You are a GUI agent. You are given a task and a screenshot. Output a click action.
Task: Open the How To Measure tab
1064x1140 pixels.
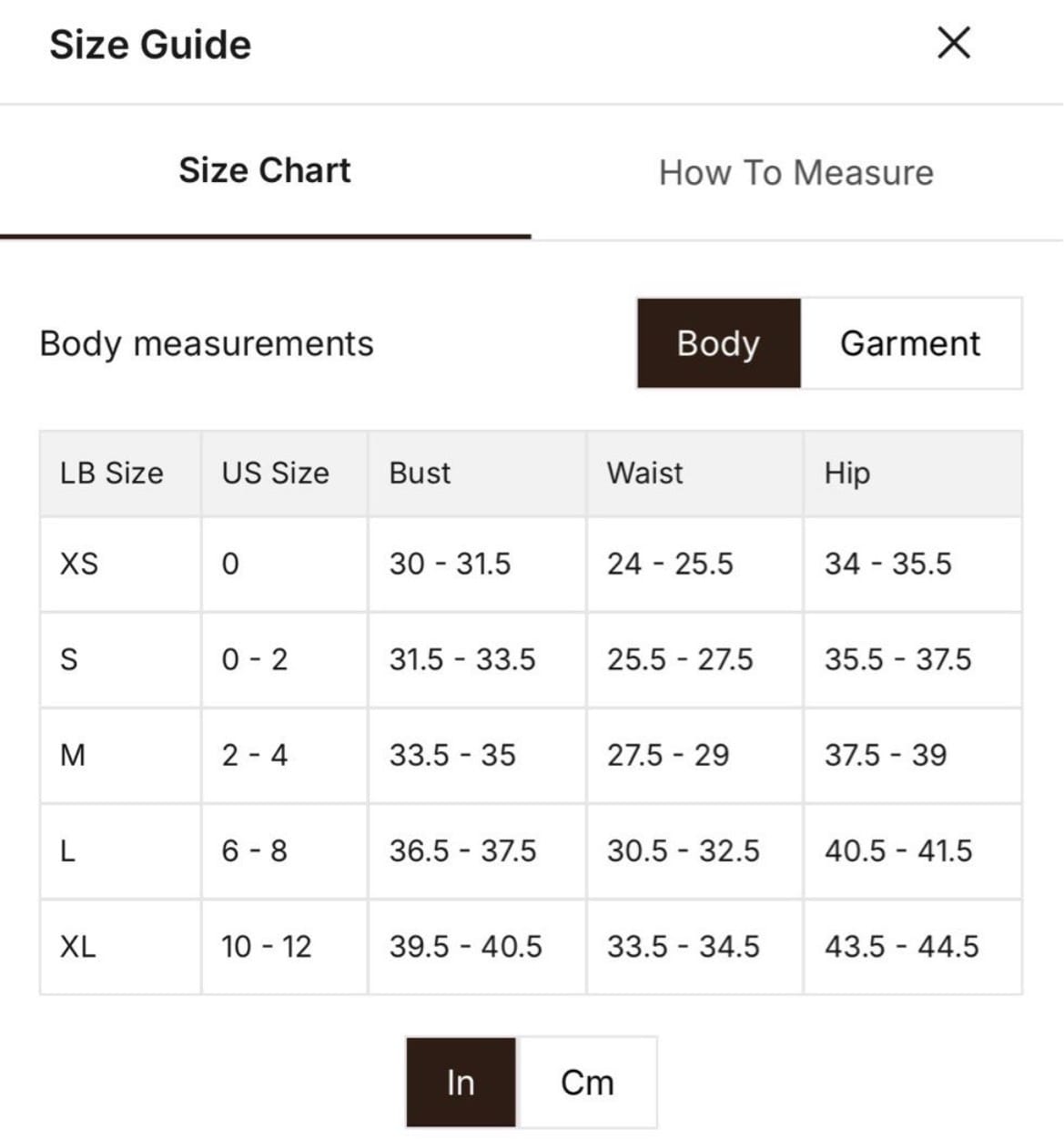tap(795, 173)
